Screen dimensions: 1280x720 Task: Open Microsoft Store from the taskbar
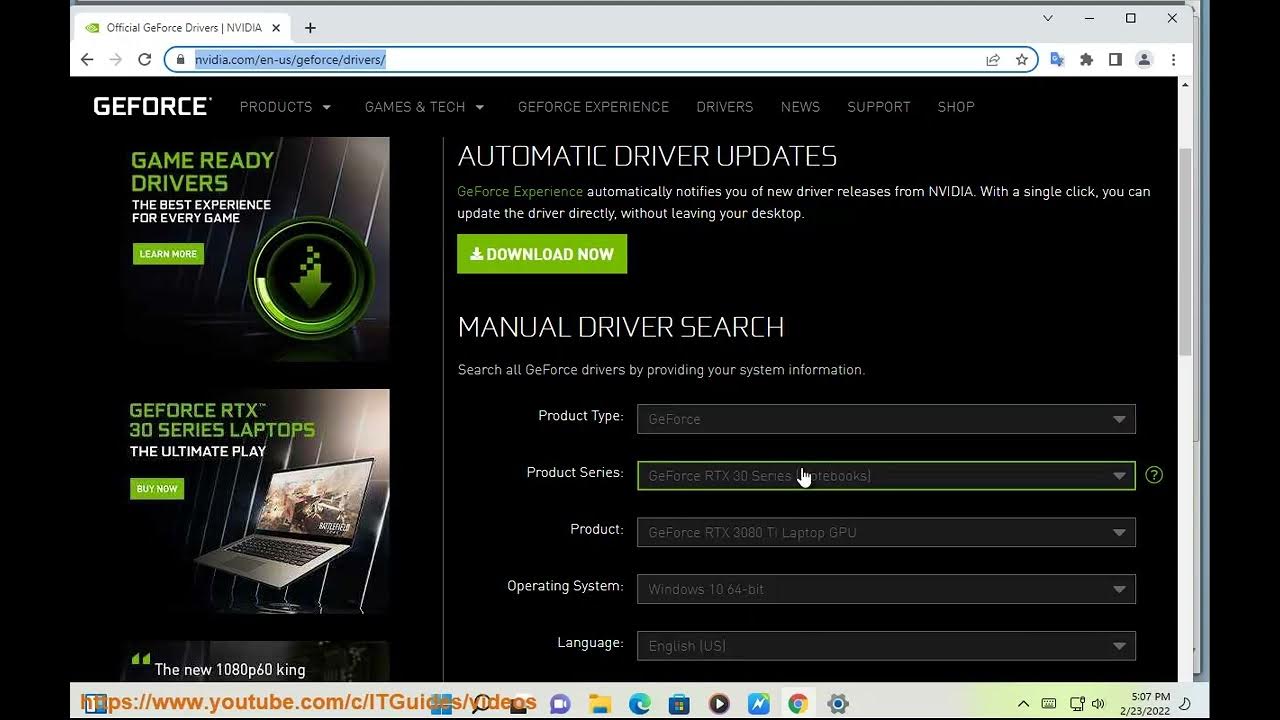point(679,704)
